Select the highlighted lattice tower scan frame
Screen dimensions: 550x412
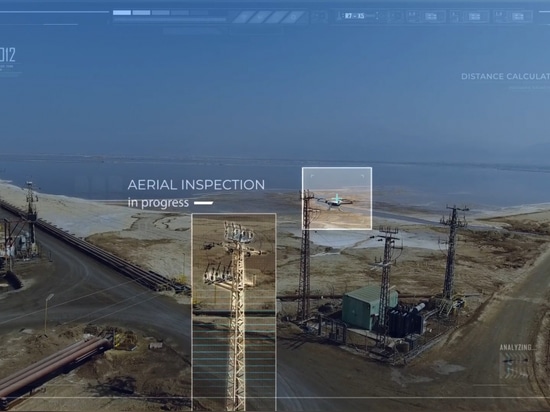click(234, 311)
